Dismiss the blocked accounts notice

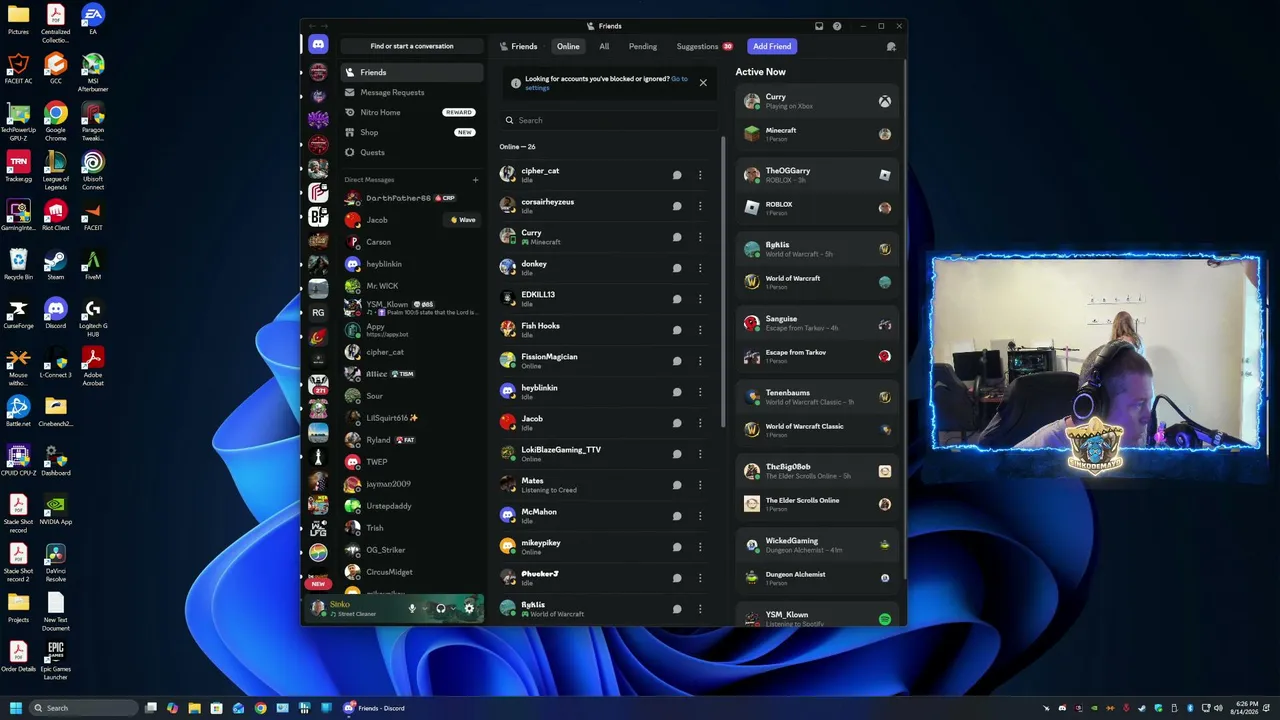coord(703,83)
